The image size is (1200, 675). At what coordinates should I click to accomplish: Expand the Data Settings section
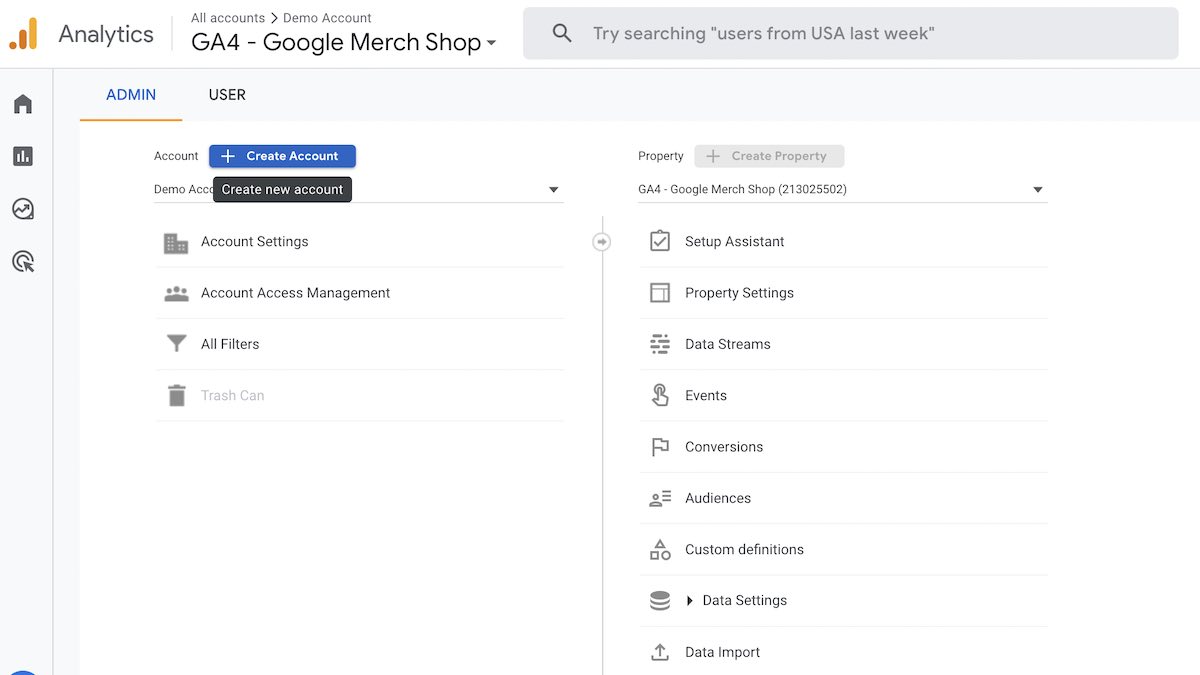click(690, 601)
